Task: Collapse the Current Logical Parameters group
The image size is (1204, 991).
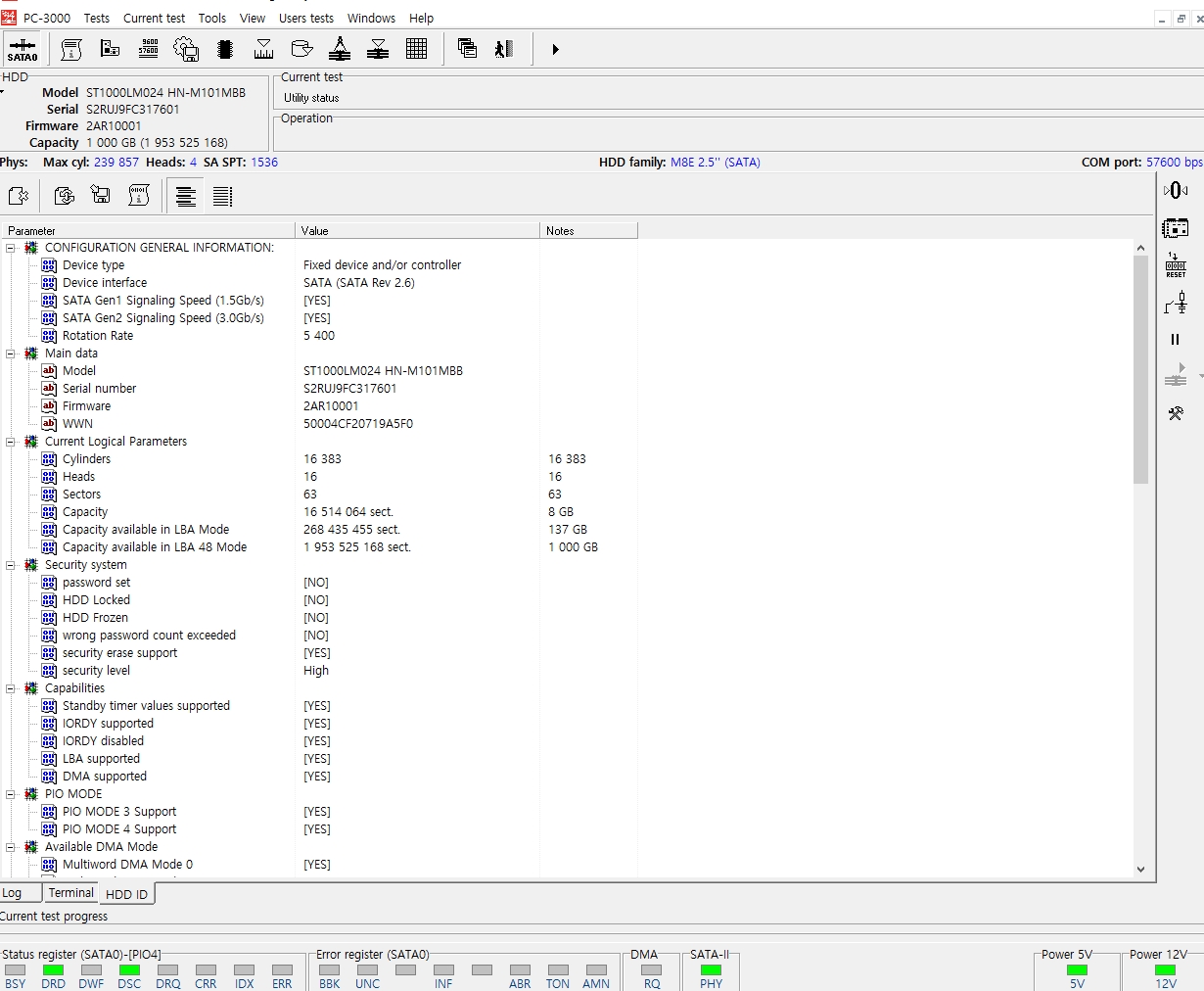Action: pos(11,442)
